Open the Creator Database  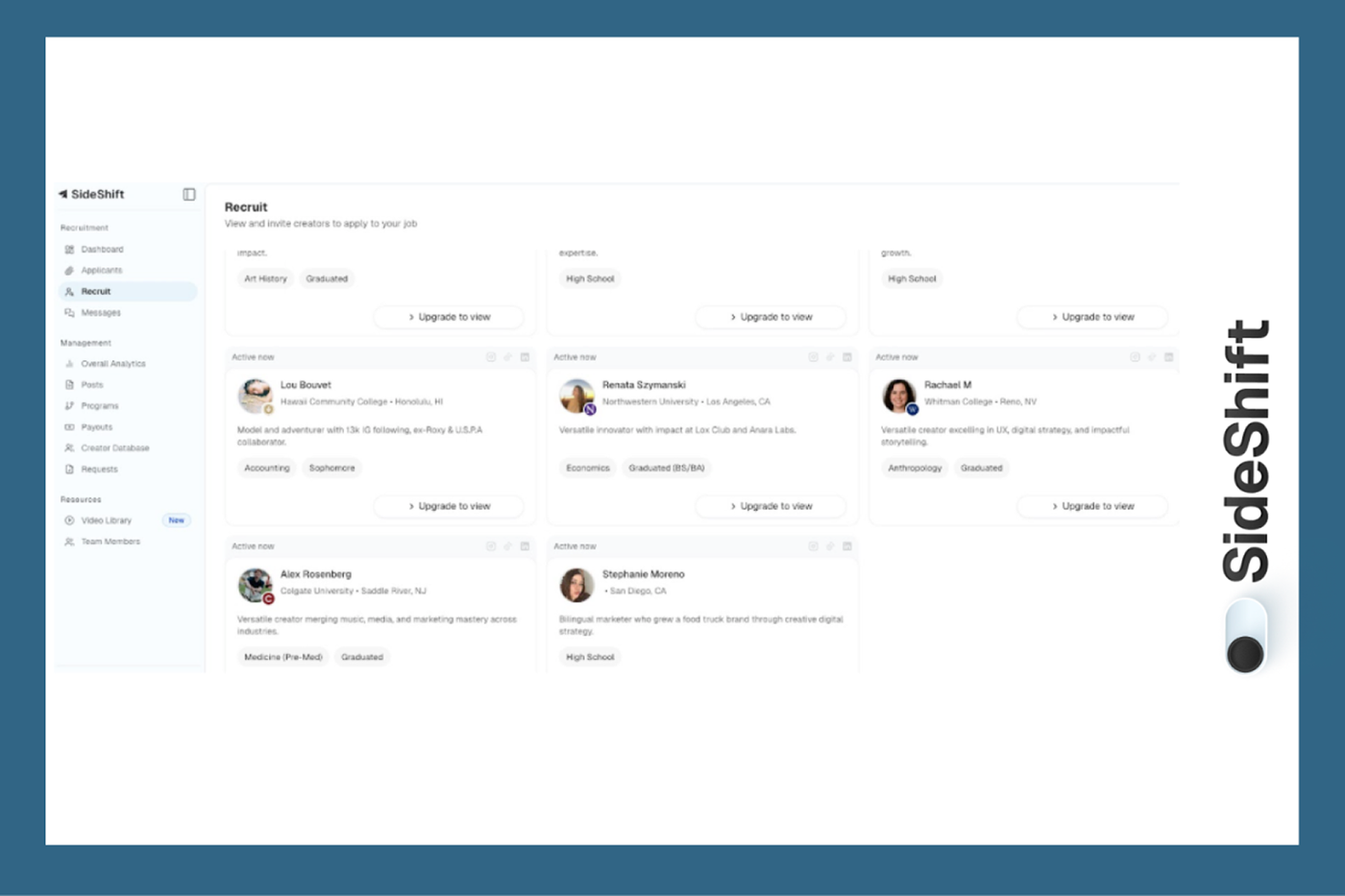(x=114, y=448)
